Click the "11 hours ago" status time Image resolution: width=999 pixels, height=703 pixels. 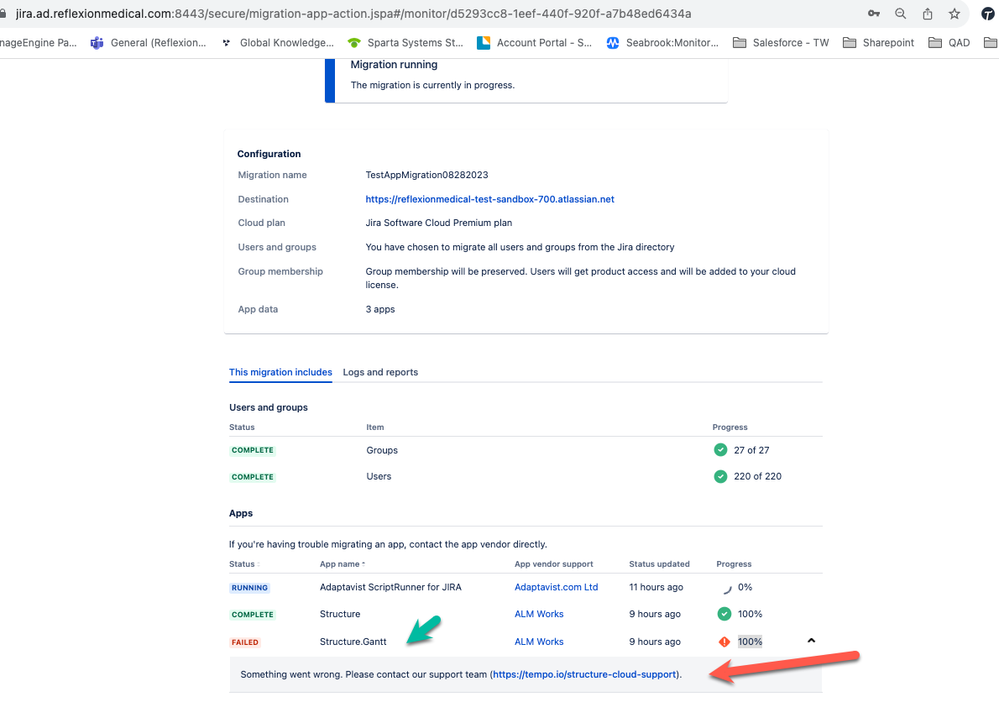pyautogui.click(x=656, y=587)
